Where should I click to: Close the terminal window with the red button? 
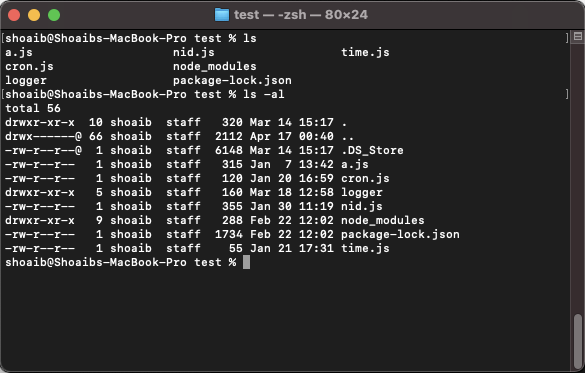[x=14, y=15]
